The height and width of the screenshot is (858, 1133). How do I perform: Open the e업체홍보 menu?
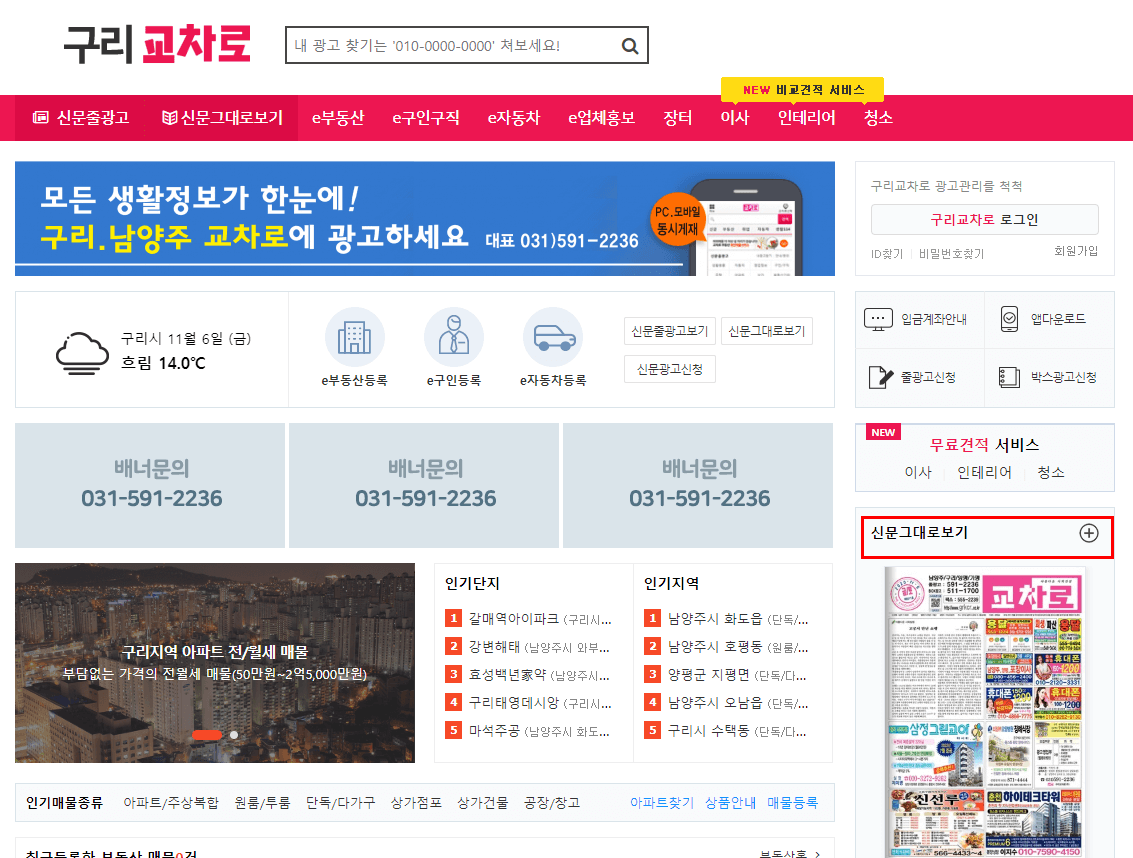tap(601, 117)
